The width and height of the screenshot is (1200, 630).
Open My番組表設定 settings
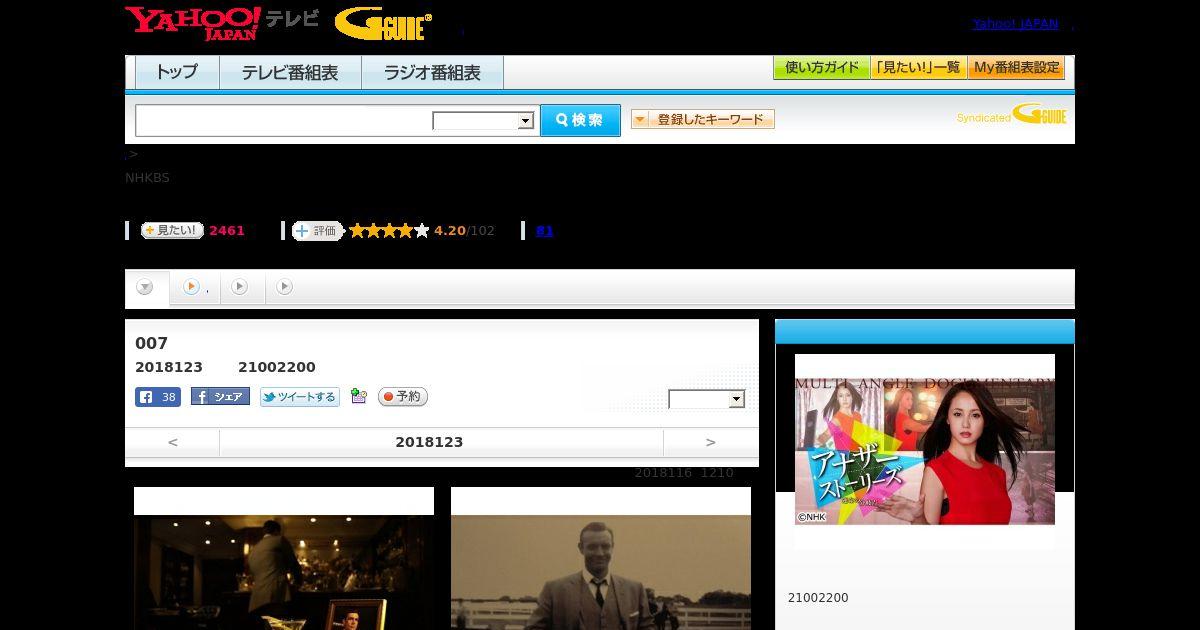[1016, 68]
